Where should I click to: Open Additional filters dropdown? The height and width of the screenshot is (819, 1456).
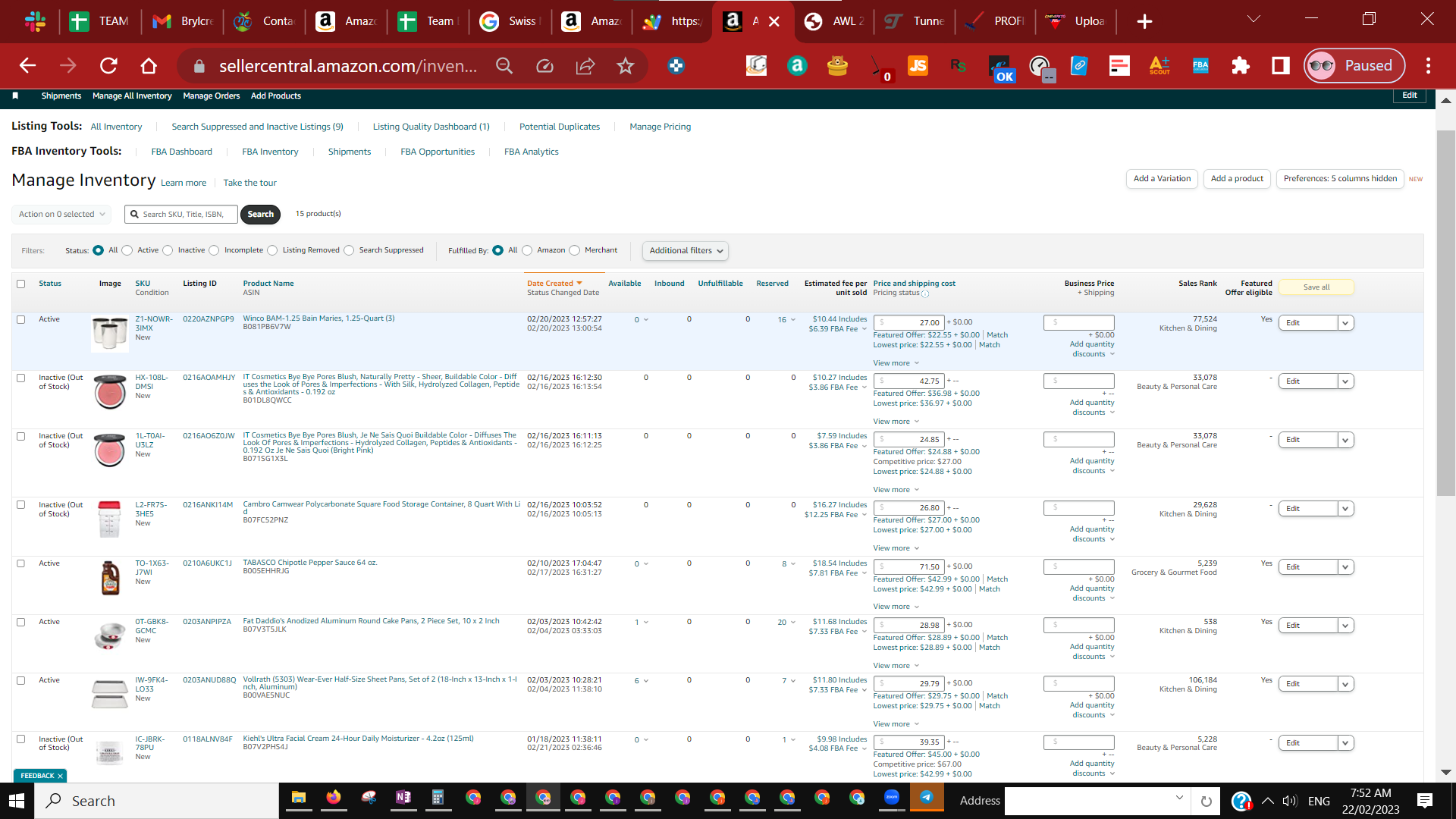686,251
